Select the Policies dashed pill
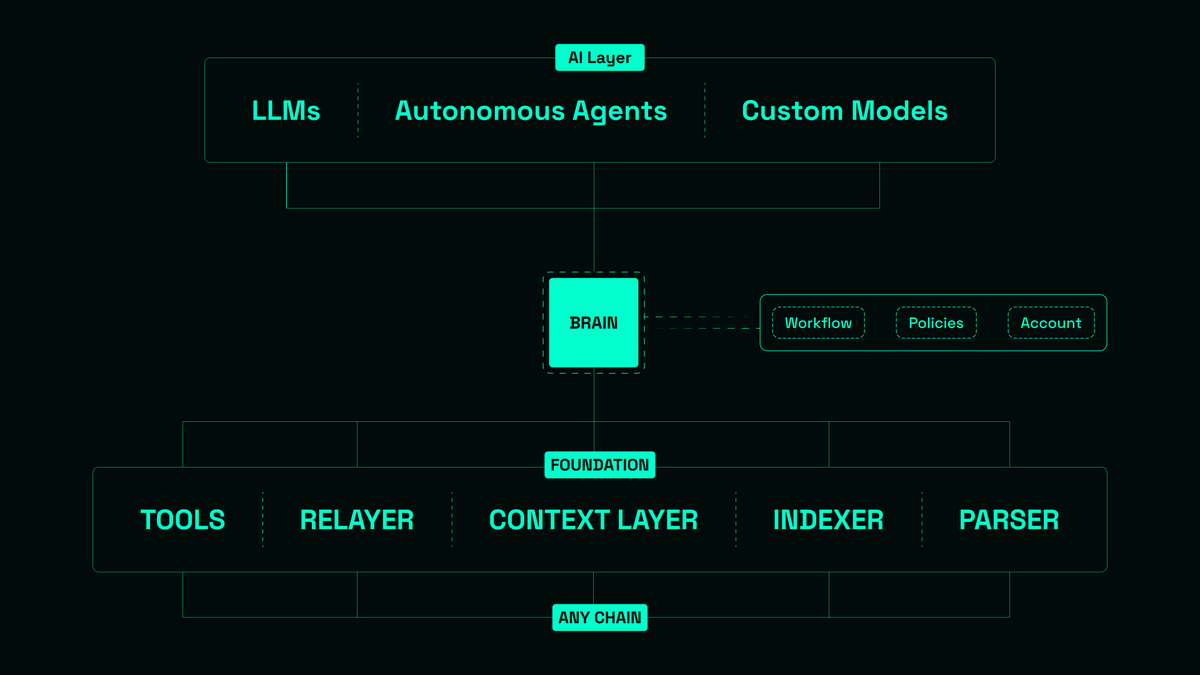This screenshot has height=675, width=1200. (x=936, y=323)
